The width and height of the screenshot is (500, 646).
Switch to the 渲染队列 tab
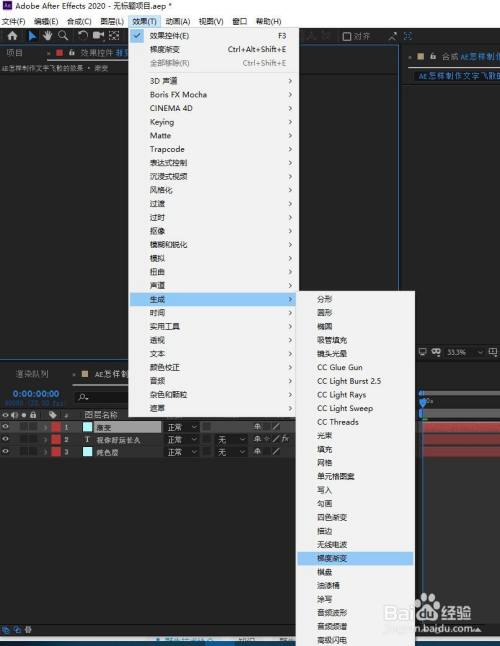pyautogui.click(x=32, y=374)
